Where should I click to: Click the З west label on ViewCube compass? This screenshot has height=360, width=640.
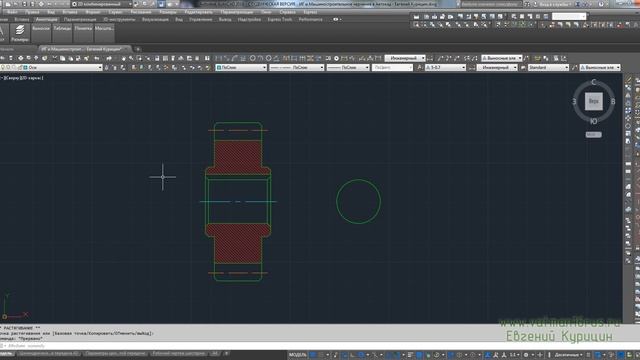[574, 101]
